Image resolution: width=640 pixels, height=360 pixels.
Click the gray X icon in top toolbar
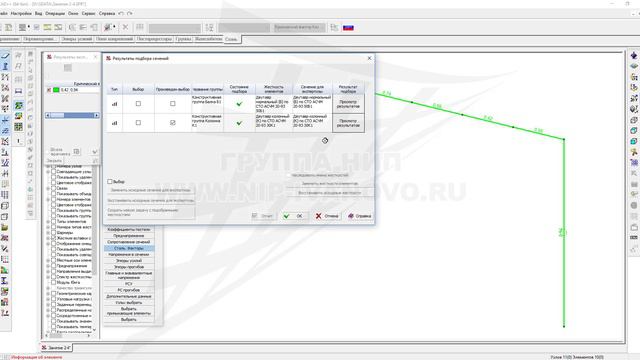click(x=125, y=27)
